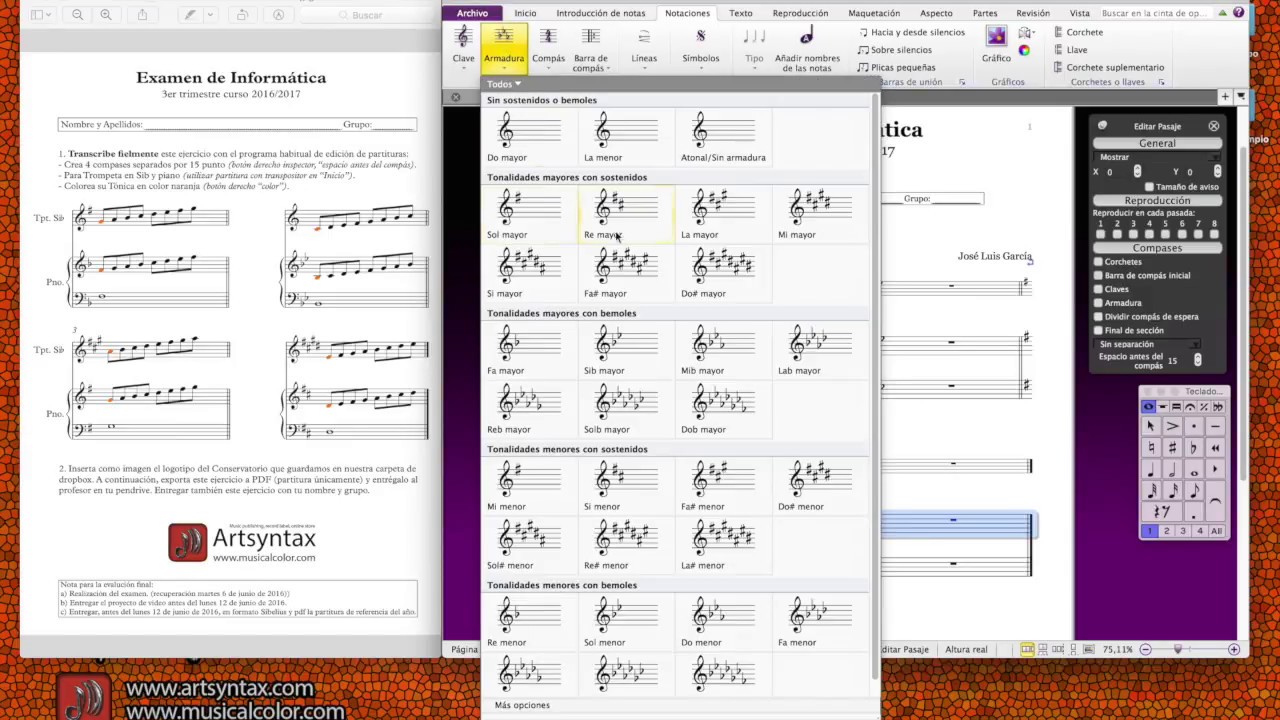
Task: Select the Do# menor key signature
Action: pyautogui.click(x=820, y=486)
